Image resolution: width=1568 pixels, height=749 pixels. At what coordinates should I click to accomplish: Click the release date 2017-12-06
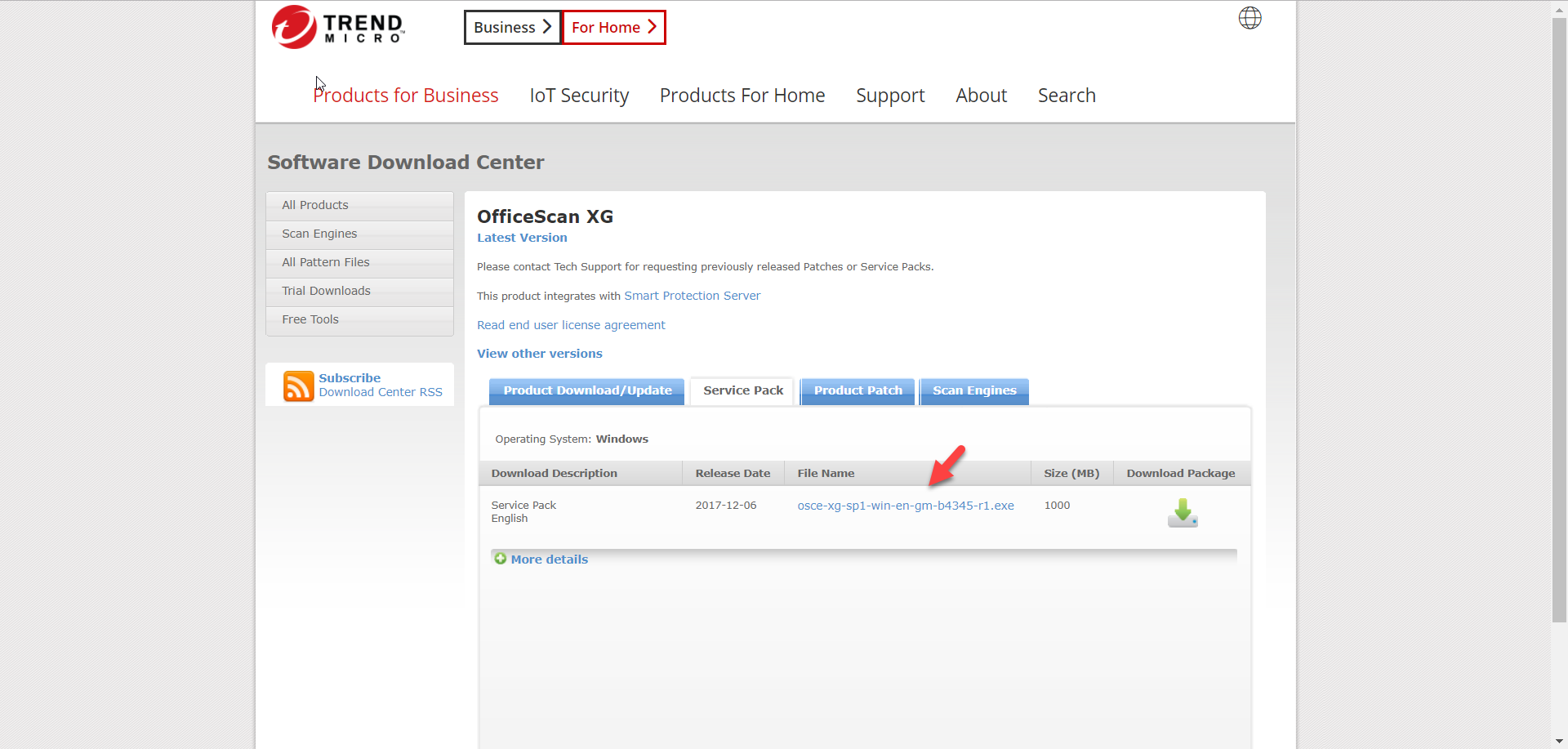(x=726, y=506)
